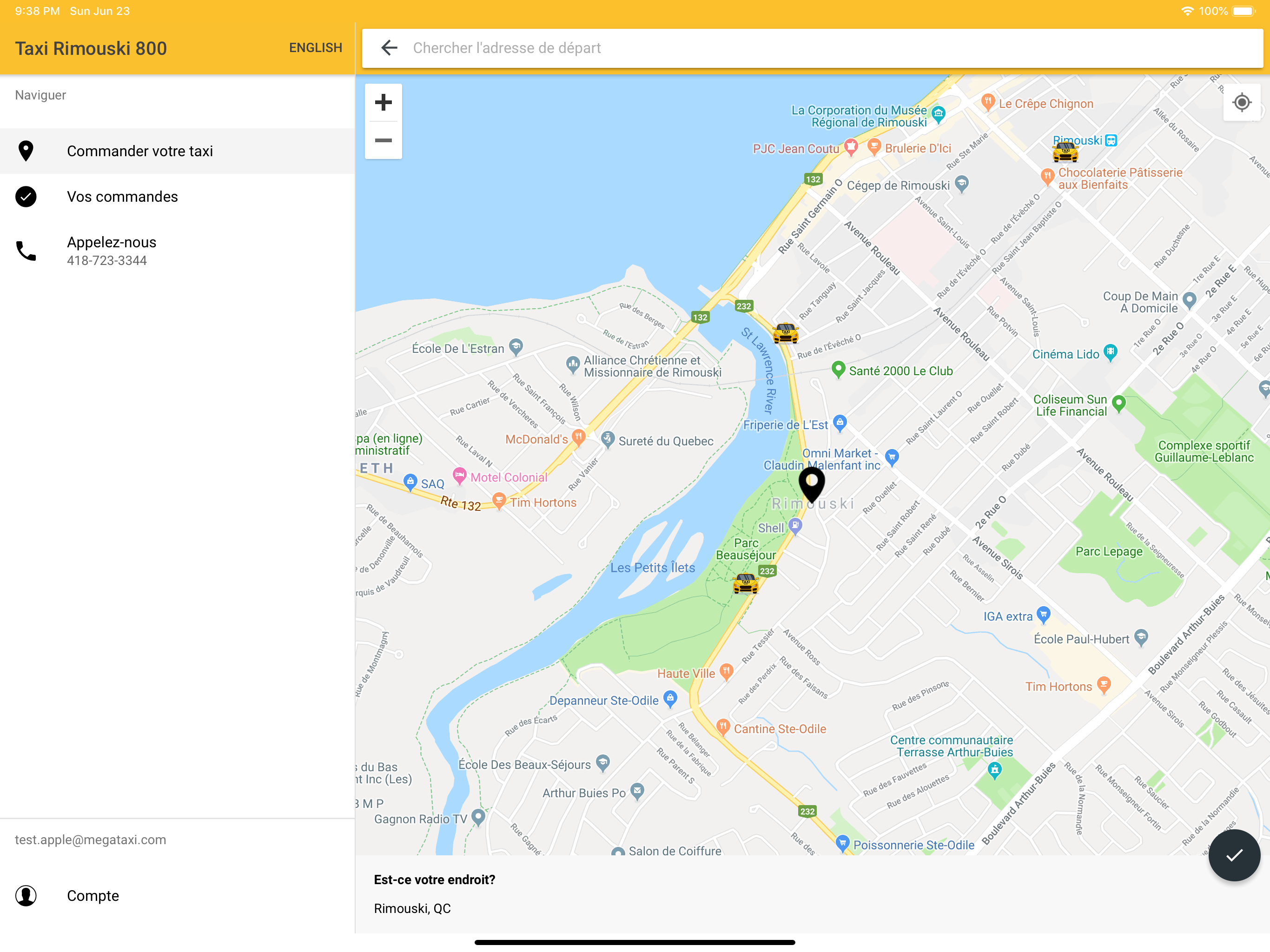Open Commander votre taxi menu item
The height and width of the screenshot is (952, 1270).
178,151
